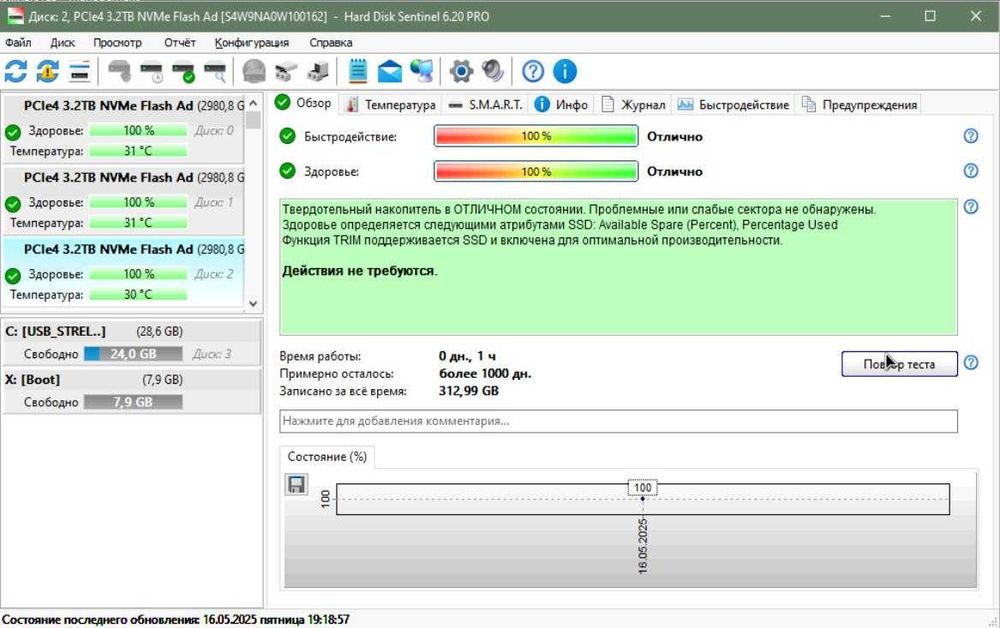Click the disk with magnifier icon
This screenshot has width=1000, height=628.
(215, 71)
